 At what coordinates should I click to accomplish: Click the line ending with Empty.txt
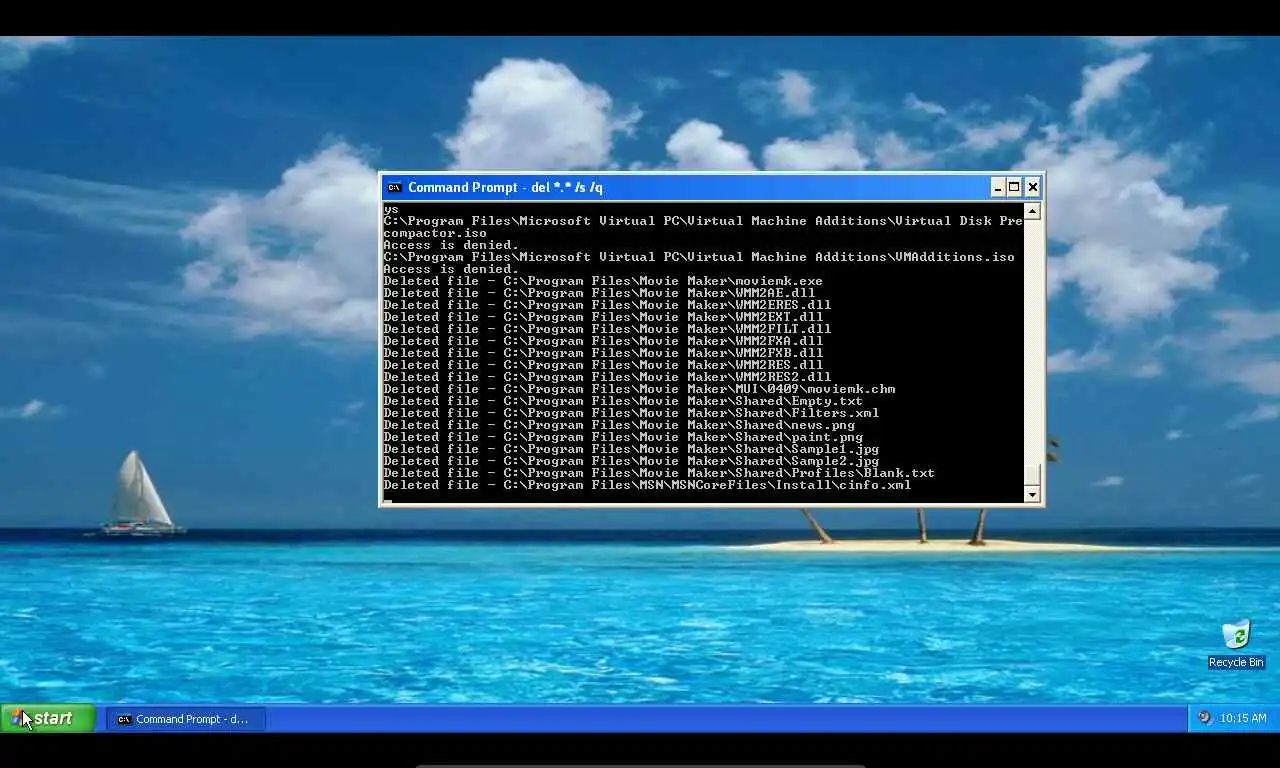[x=623, y=401]
